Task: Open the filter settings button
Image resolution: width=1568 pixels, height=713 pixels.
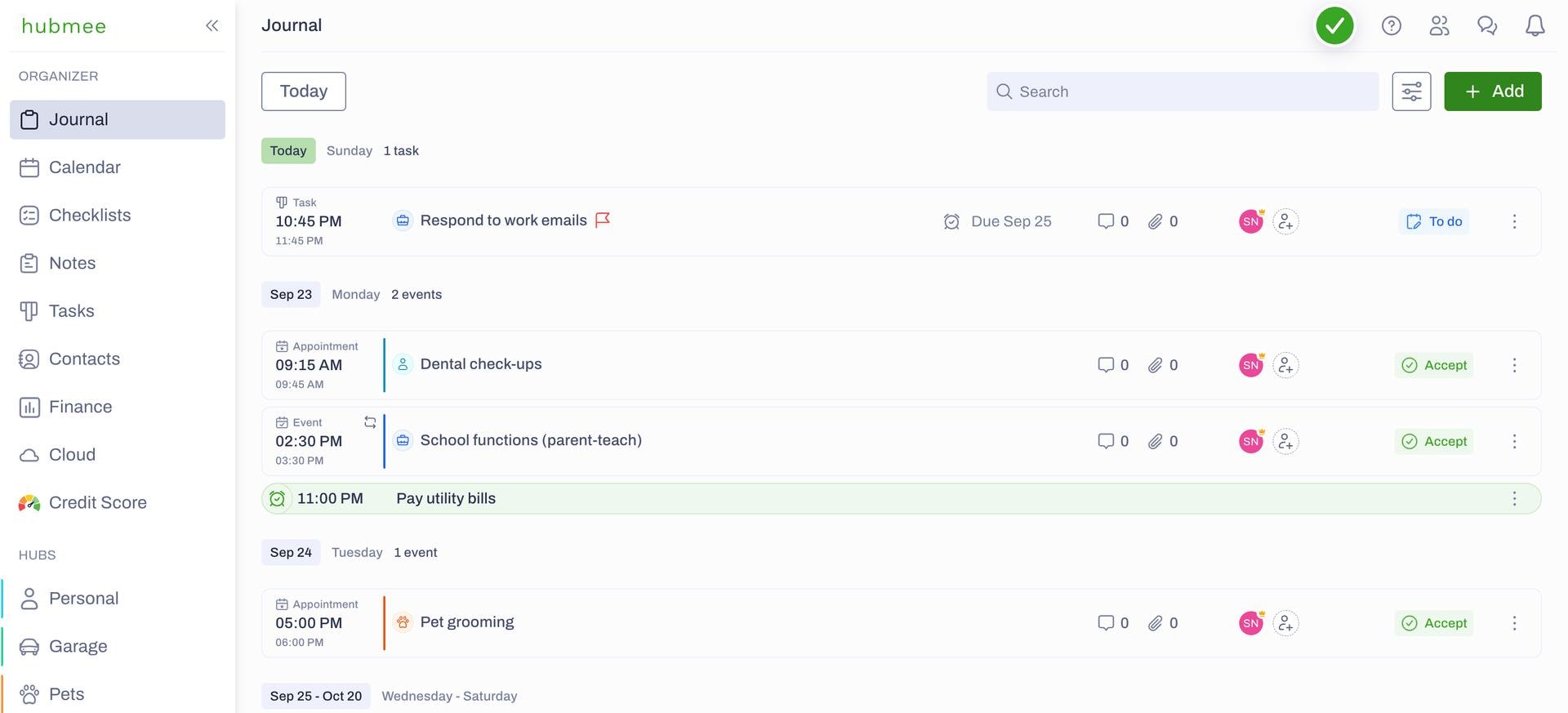Action: pos(1411,91)
